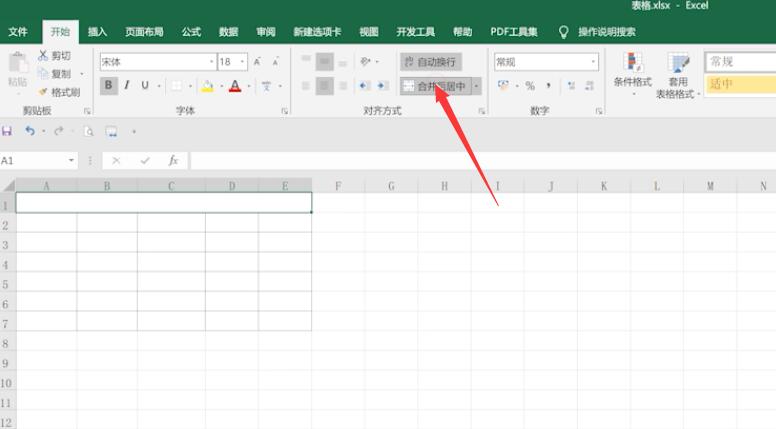Screen dimensions: 776x429
Task: Decrease indent with the left arrow icon
Action: coord(364,86)
